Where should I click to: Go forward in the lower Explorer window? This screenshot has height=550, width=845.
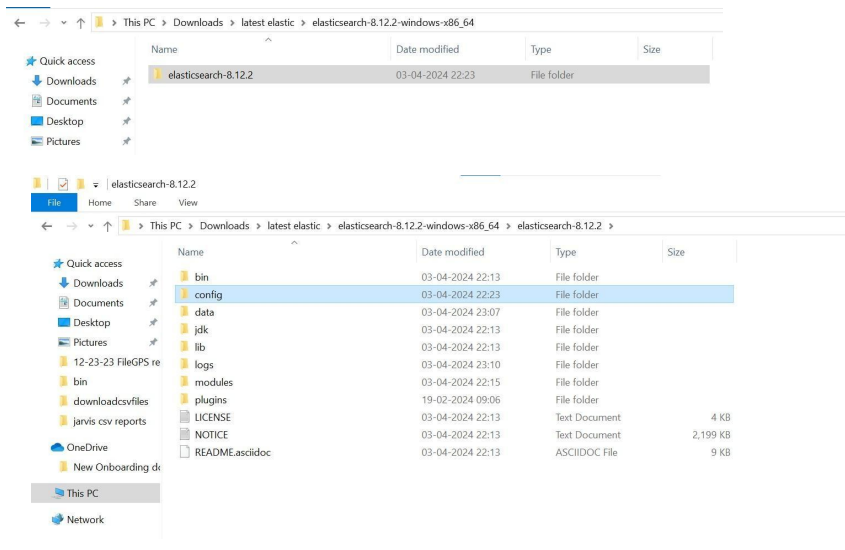72,226
